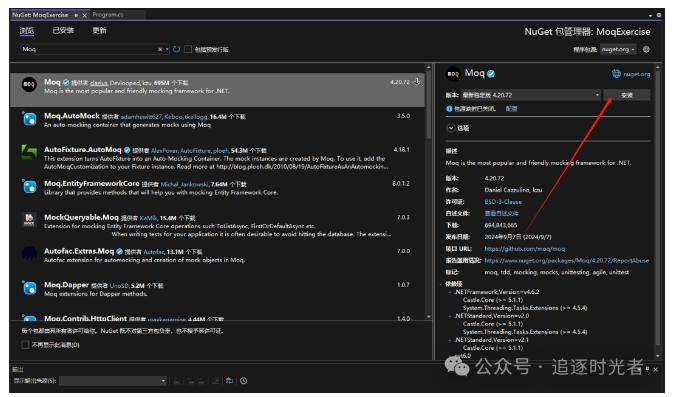Close the NuGet: MoqExercise tab
The height and width of the screenshot is (397, 678).
(84, 15)
